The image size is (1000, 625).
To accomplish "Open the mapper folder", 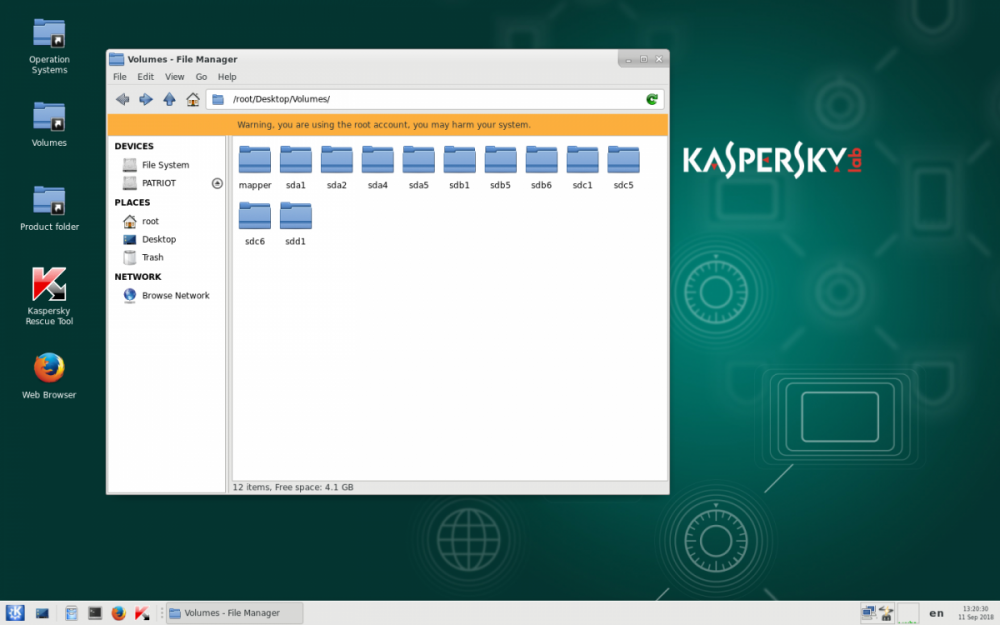I will pos(254,160).
